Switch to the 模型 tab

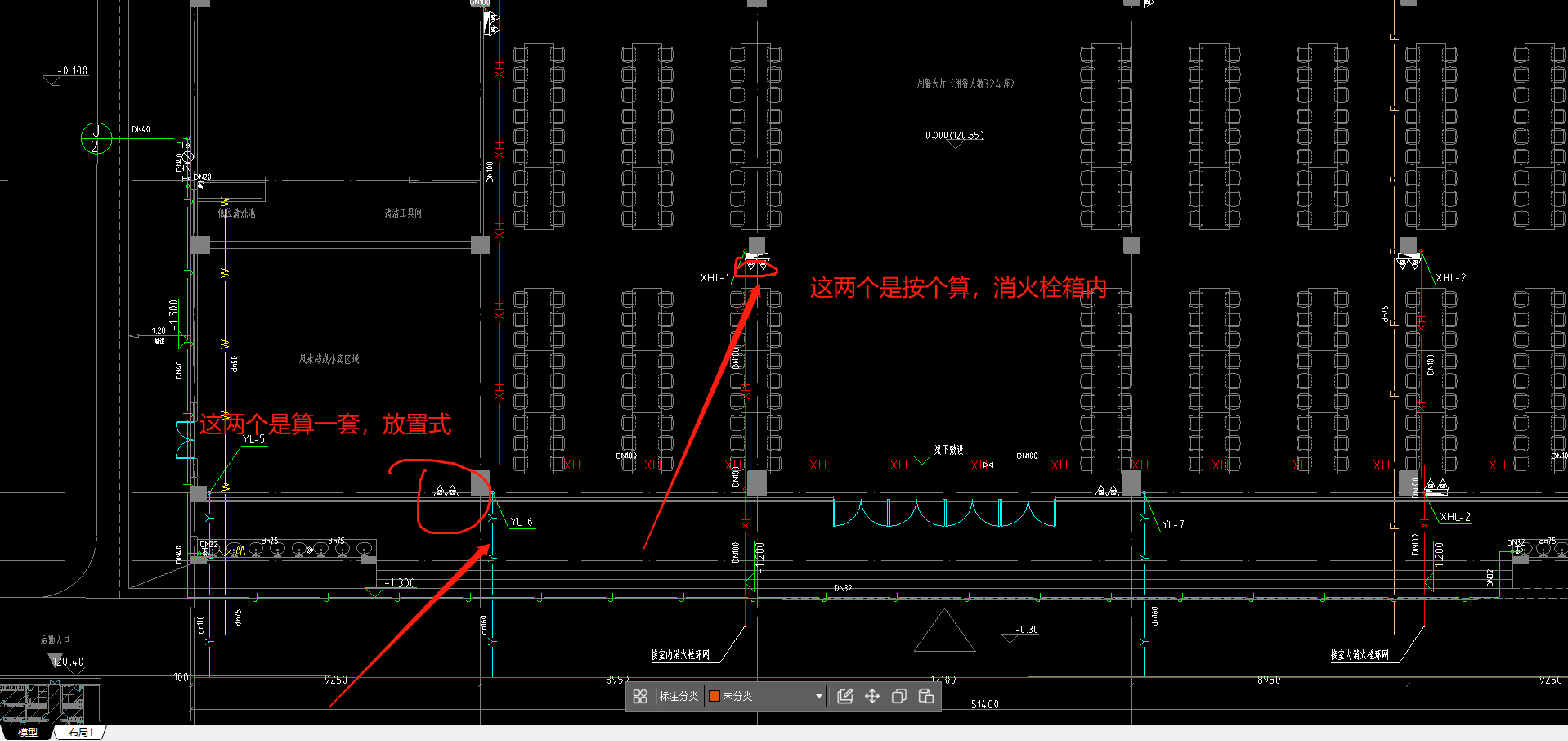point(28,732)
